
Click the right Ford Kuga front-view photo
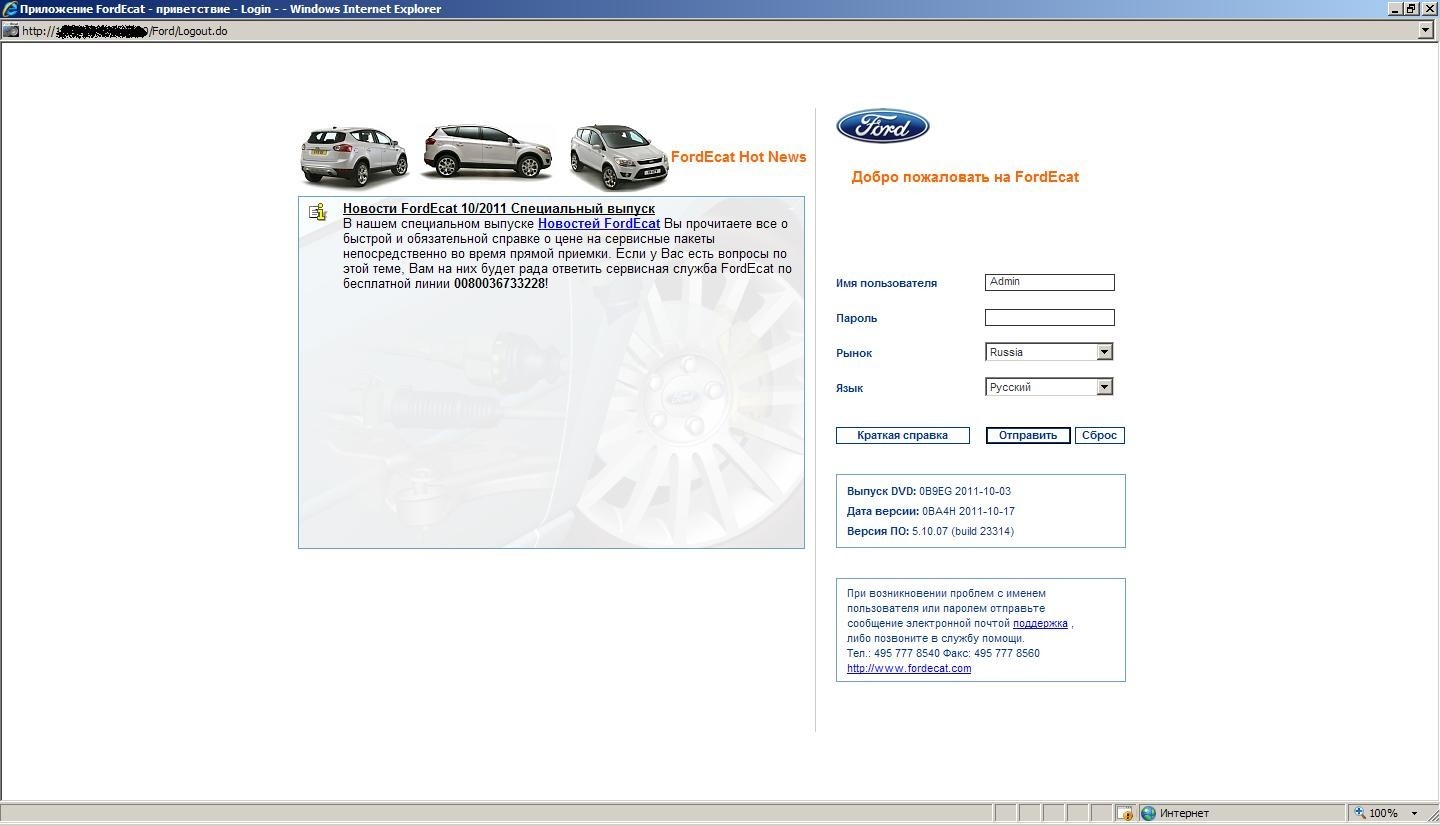coord(618,157)
